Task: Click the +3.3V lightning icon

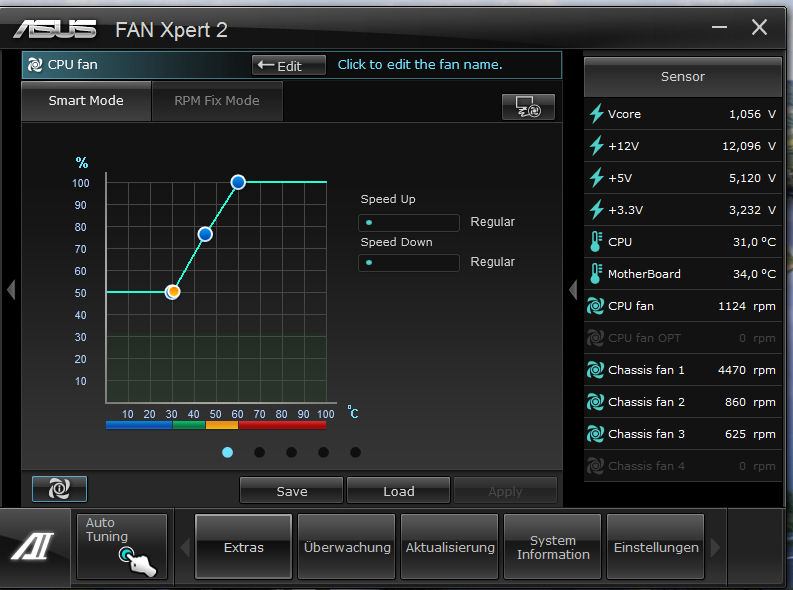Action: click(x=597, y=210)
